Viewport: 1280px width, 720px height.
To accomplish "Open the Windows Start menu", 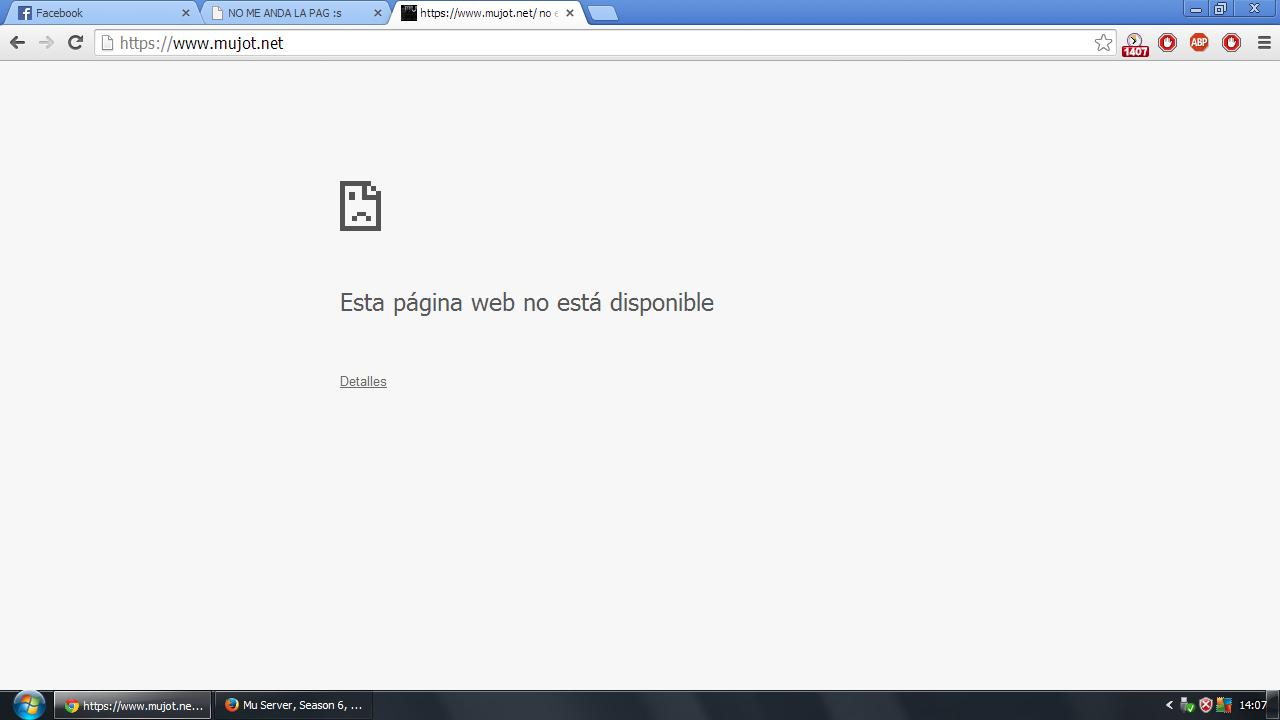I will point(27,705).
